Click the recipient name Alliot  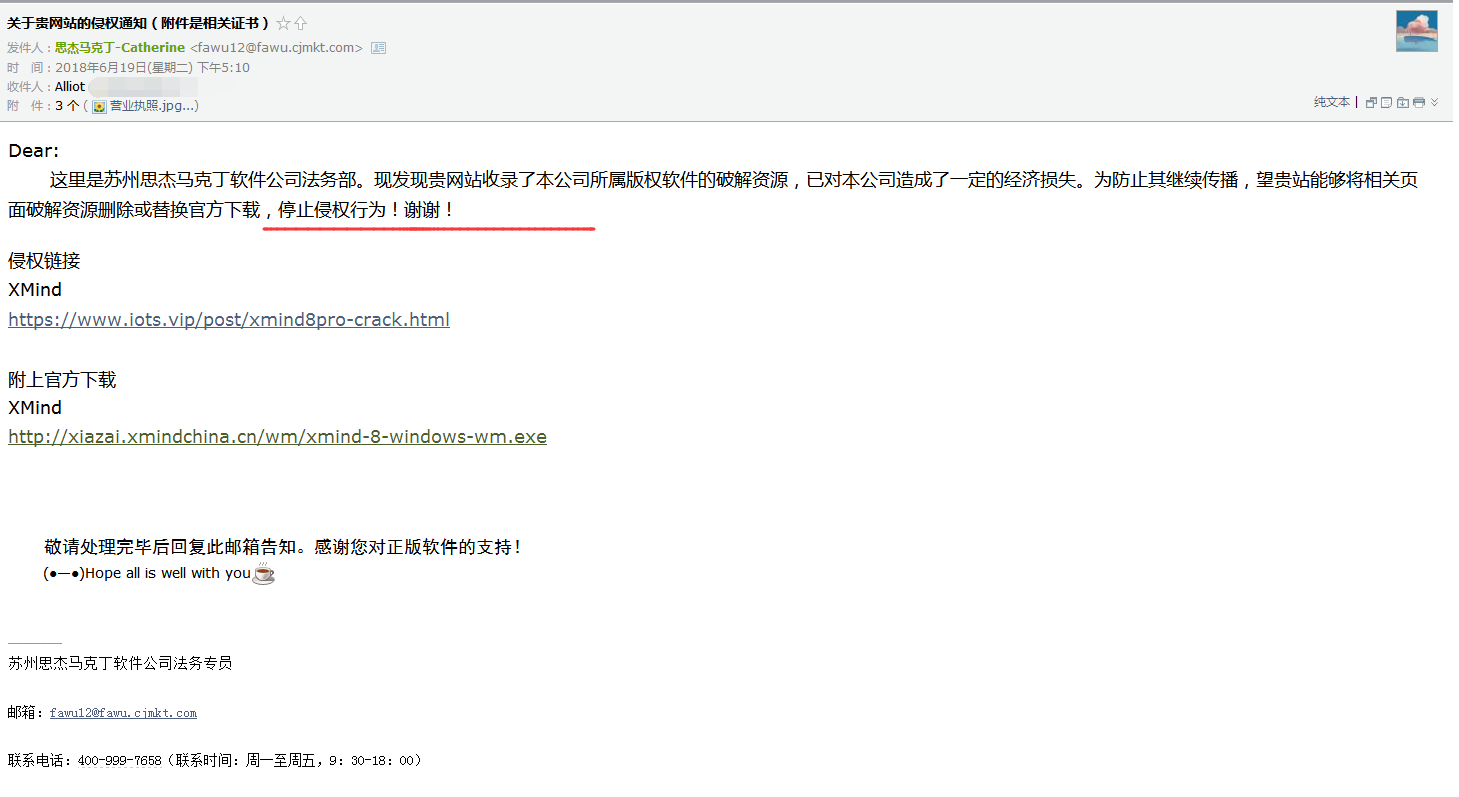tap(70, 87)
